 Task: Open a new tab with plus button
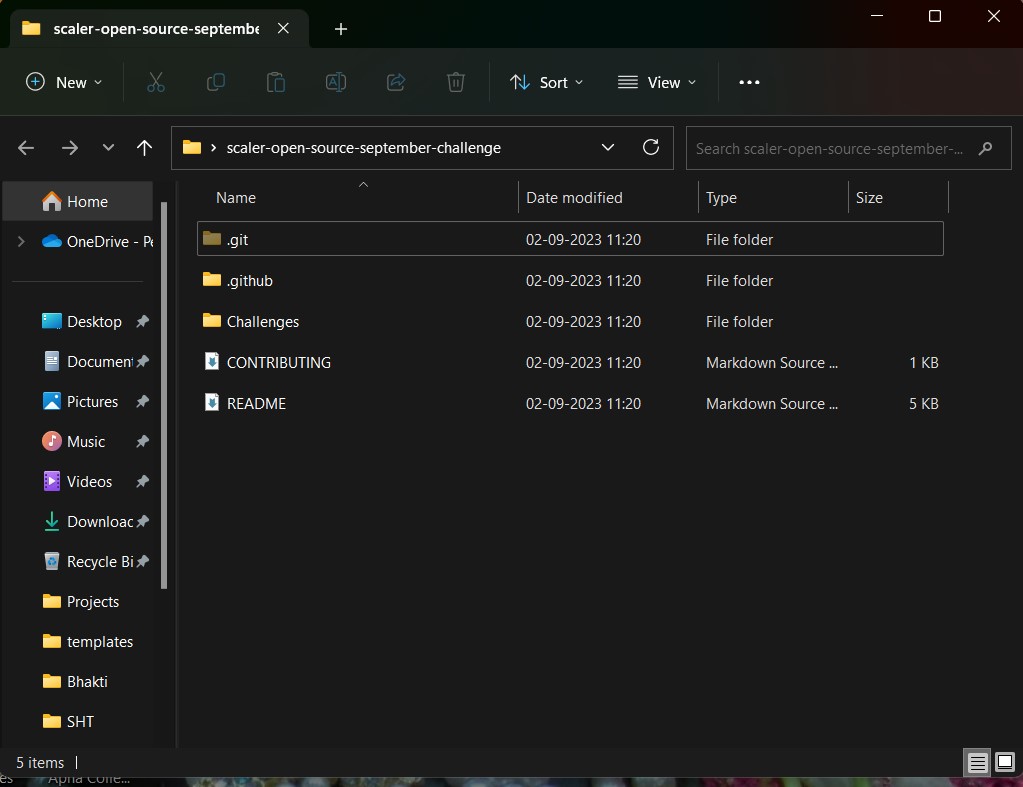(341, 29)
